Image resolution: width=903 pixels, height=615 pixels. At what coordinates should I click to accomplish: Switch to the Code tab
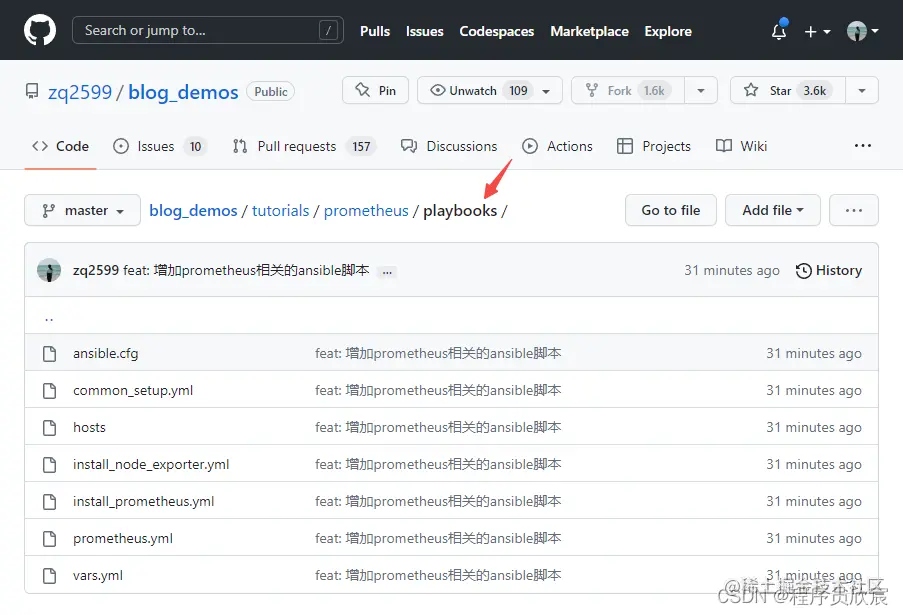tap(60, 146)
